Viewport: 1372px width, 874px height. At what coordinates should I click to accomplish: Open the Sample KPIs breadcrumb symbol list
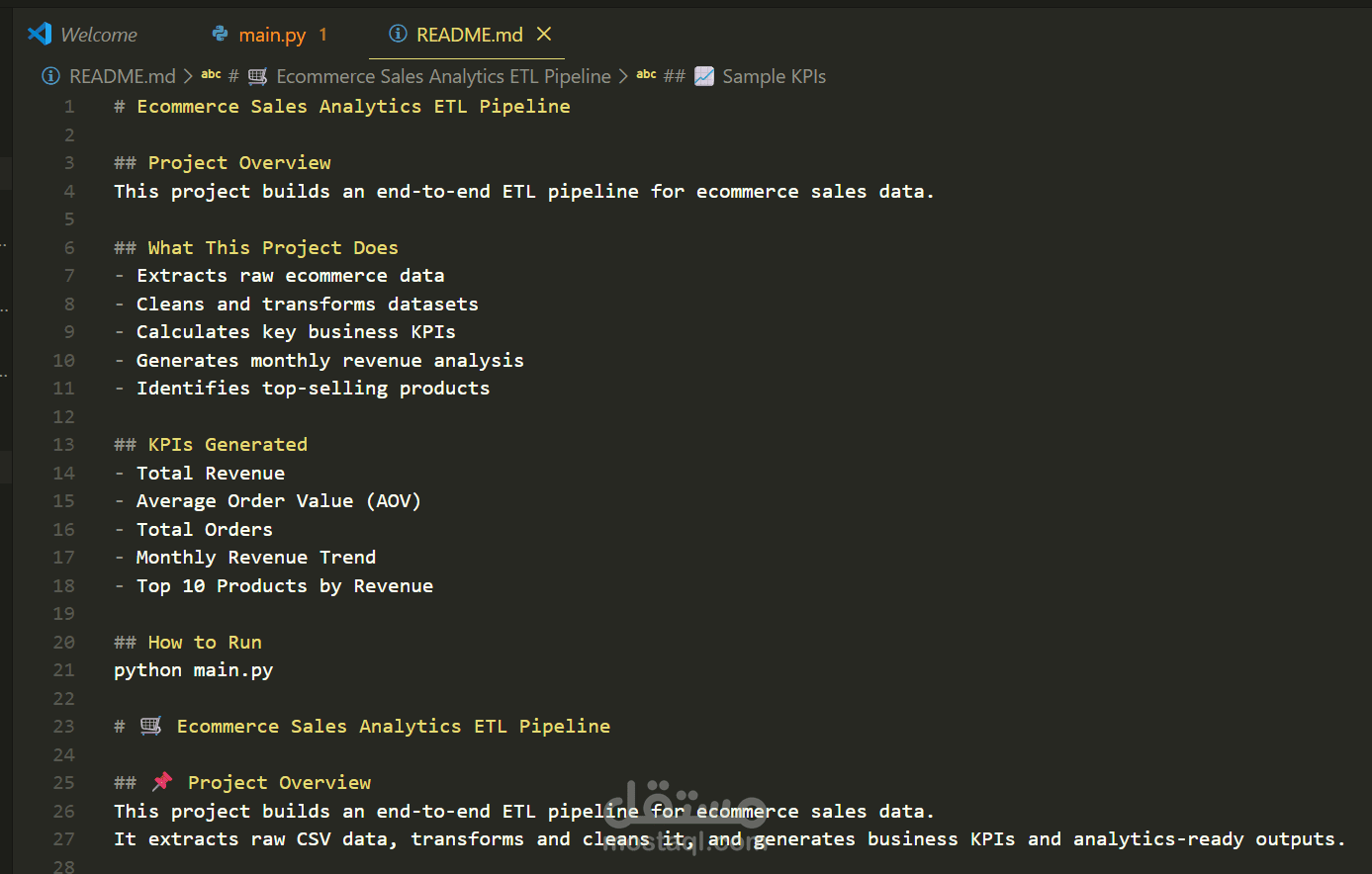pyautogui.click(x=774, y=76)
